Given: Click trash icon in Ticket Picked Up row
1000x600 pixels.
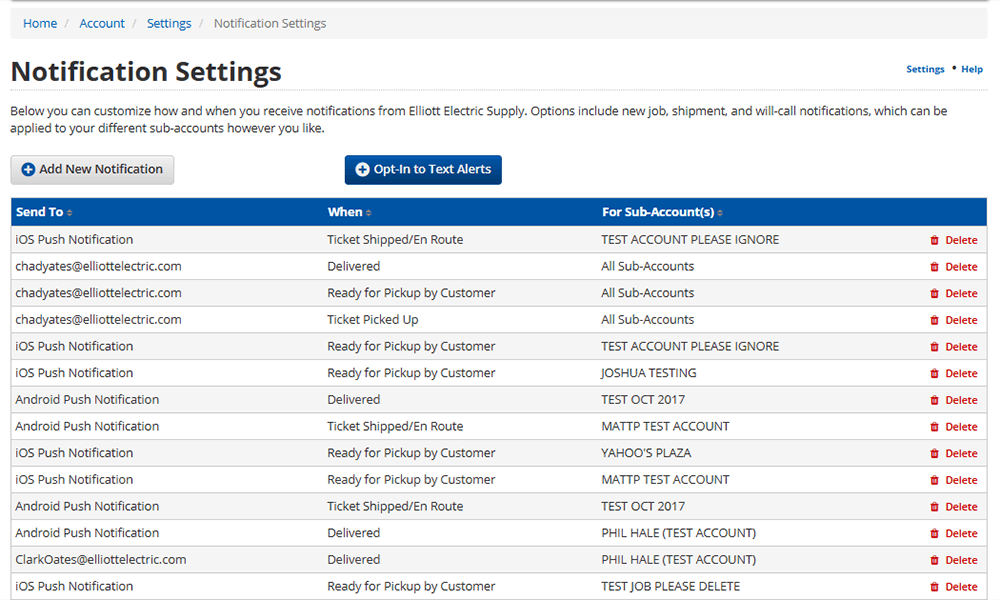Looking at the screenshot, I should coord(934,320).
